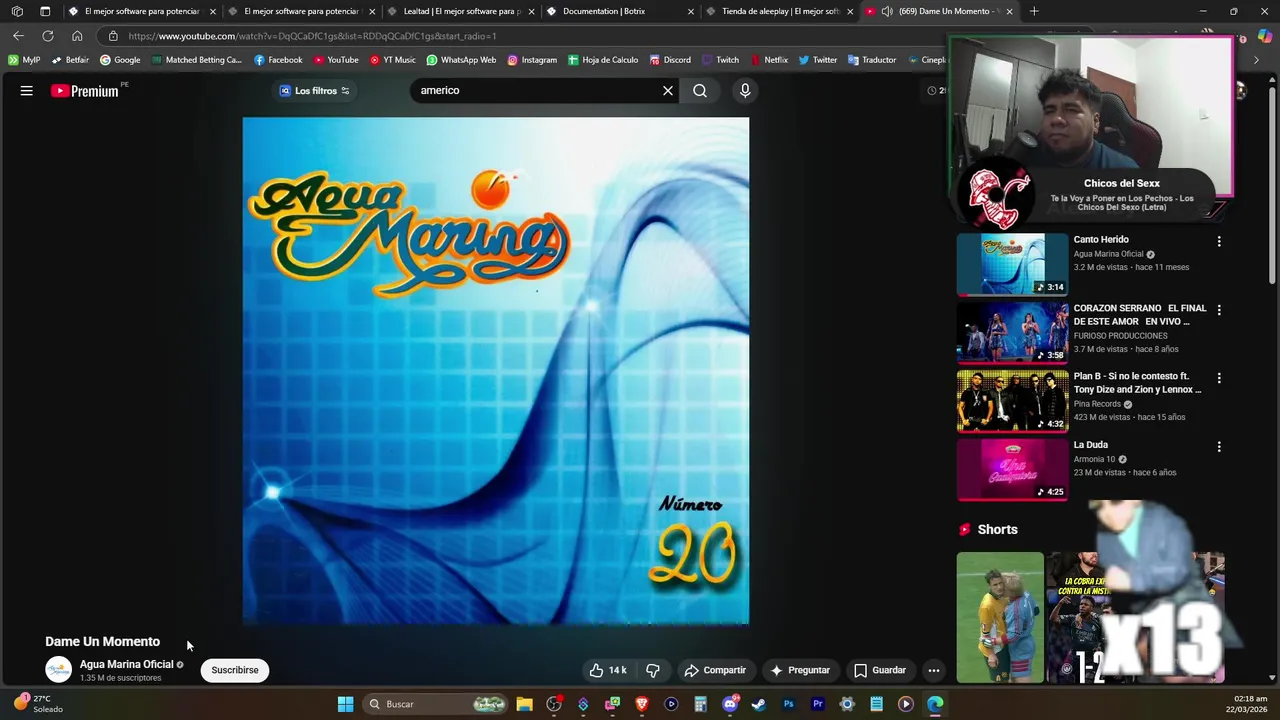Open the Facebook bookmark
The height and width of the screenshot is (720, 1280).
tap(278, 60)
